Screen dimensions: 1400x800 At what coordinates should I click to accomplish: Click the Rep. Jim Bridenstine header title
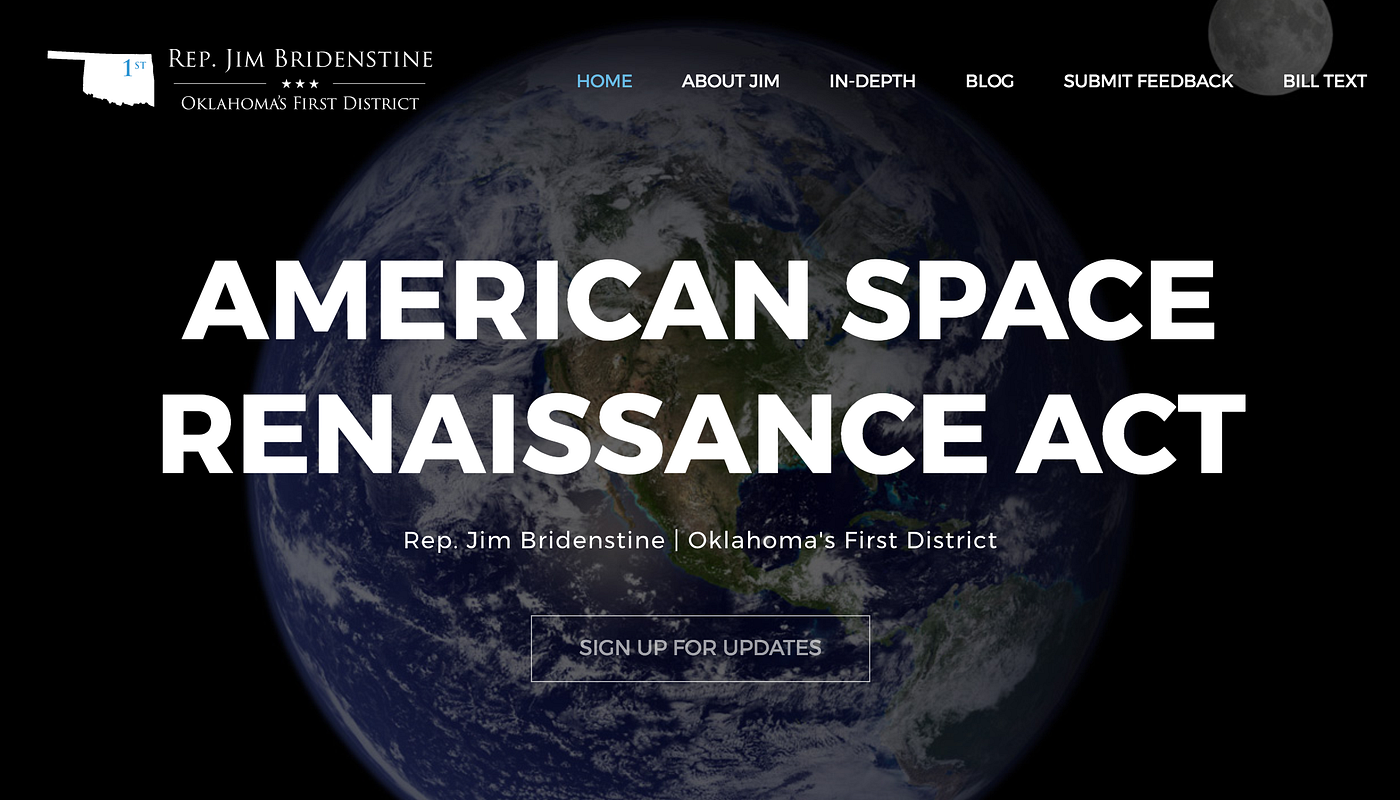pos(300,60)
